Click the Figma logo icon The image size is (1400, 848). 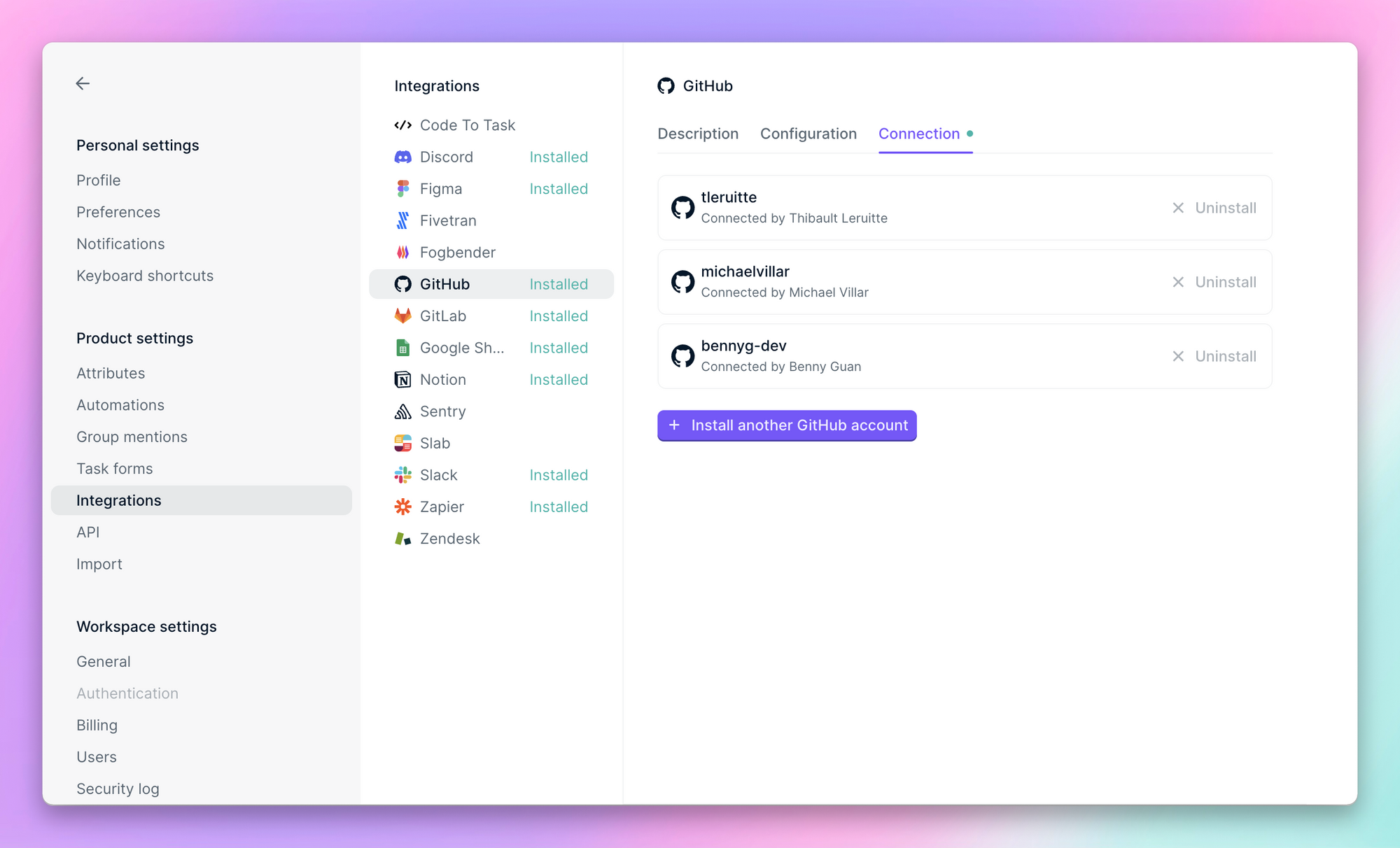402,189
